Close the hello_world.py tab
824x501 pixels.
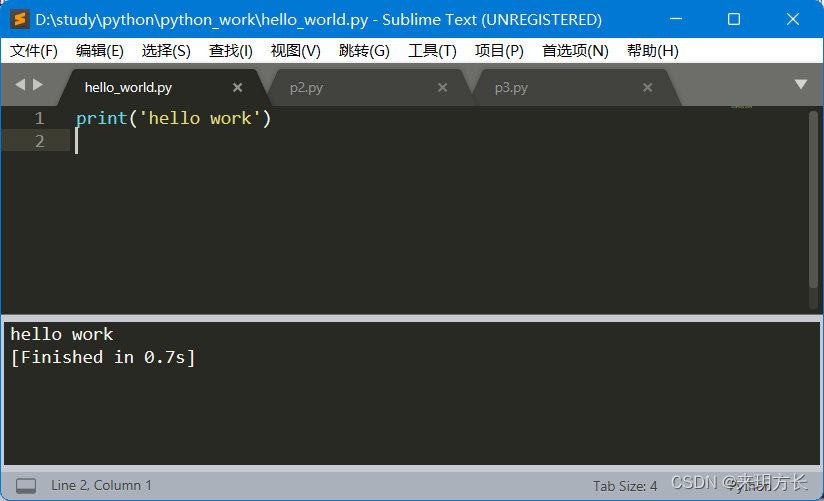pos(238,87)
